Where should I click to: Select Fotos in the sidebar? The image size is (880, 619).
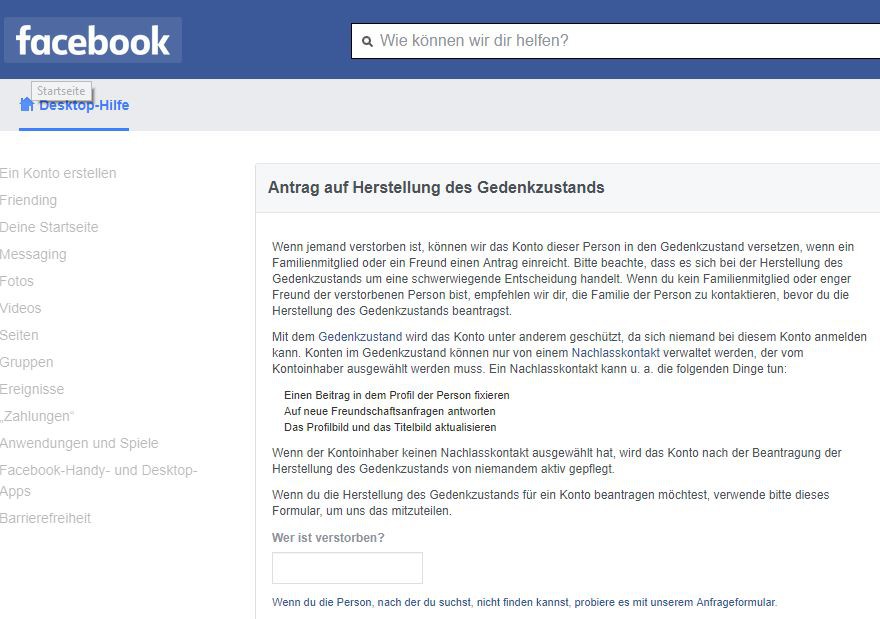[x=17, y=281]
